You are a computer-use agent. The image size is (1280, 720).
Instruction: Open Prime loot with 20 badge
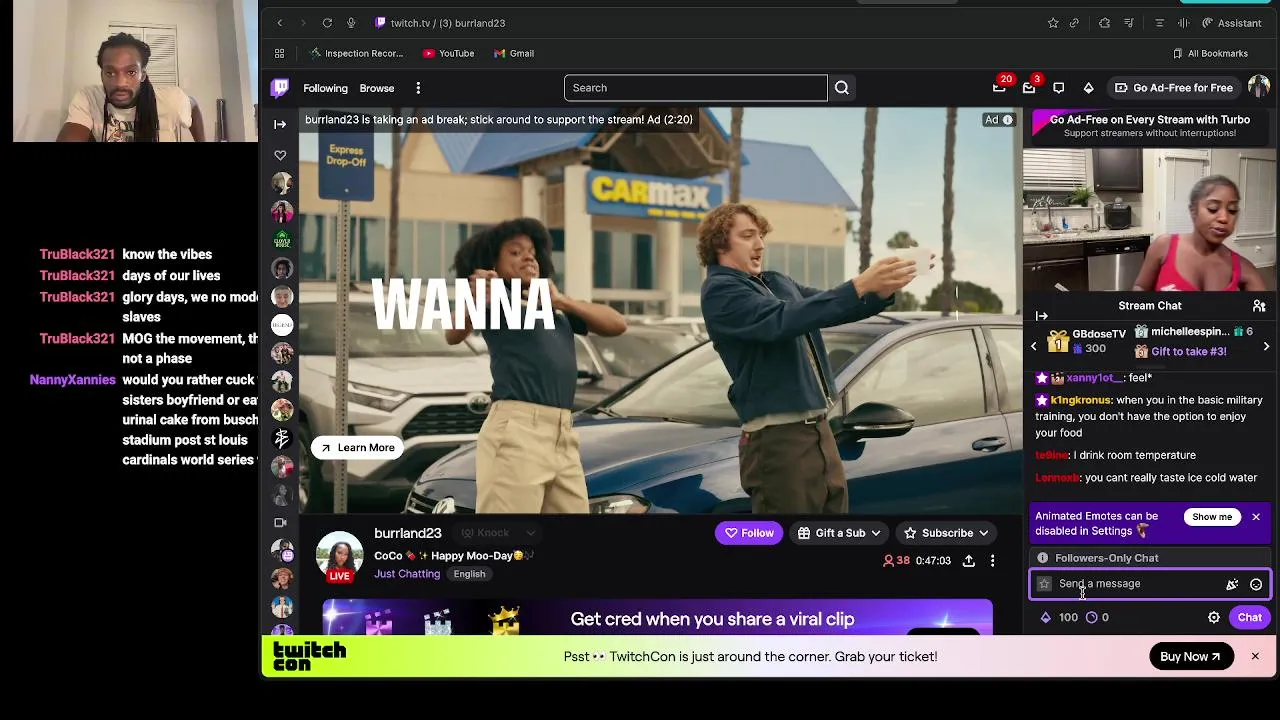pyautogui.click(x=999, y=88)
